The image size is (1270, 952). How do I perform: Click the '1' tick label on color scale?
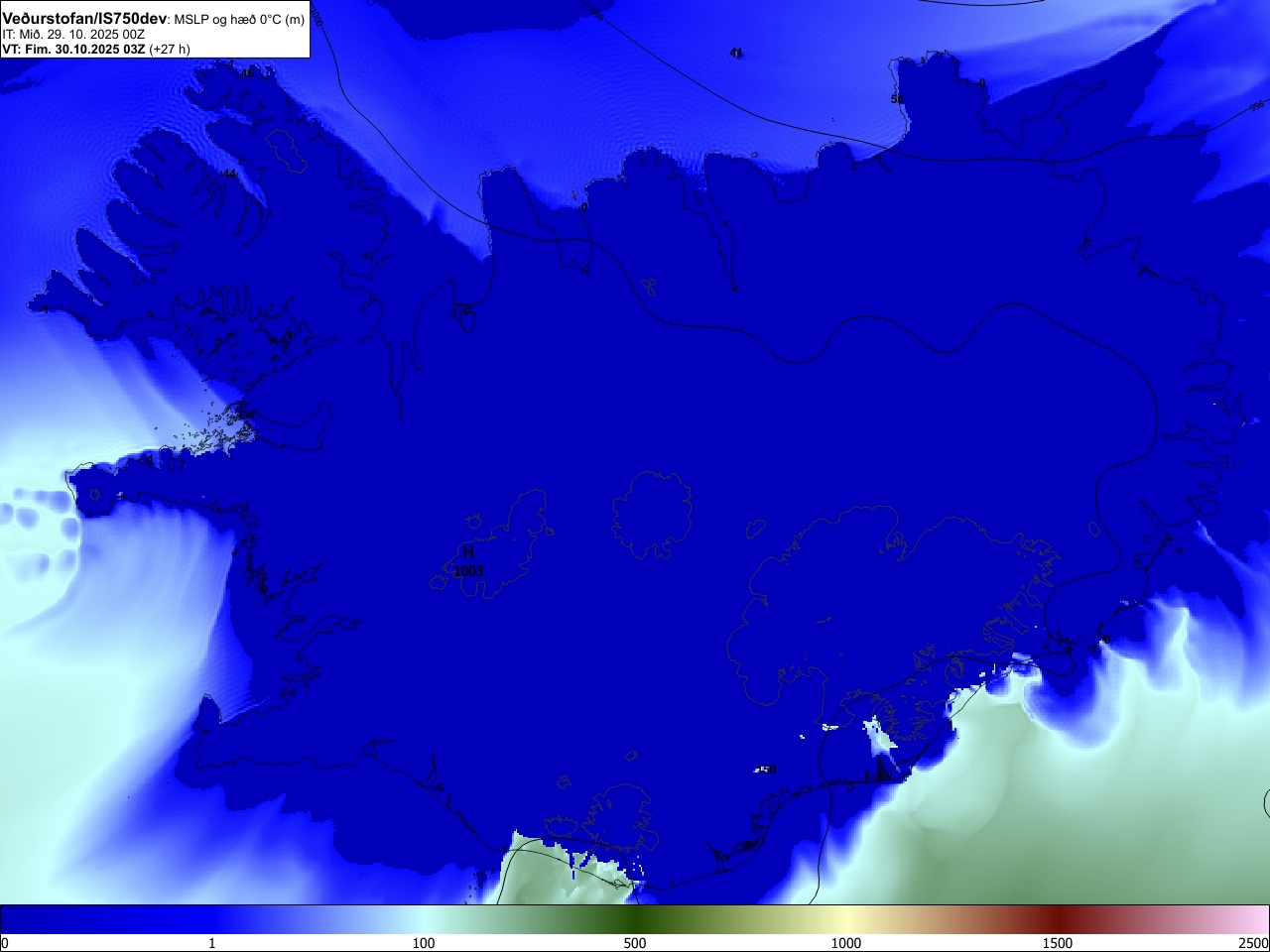(x=211, y=943)
